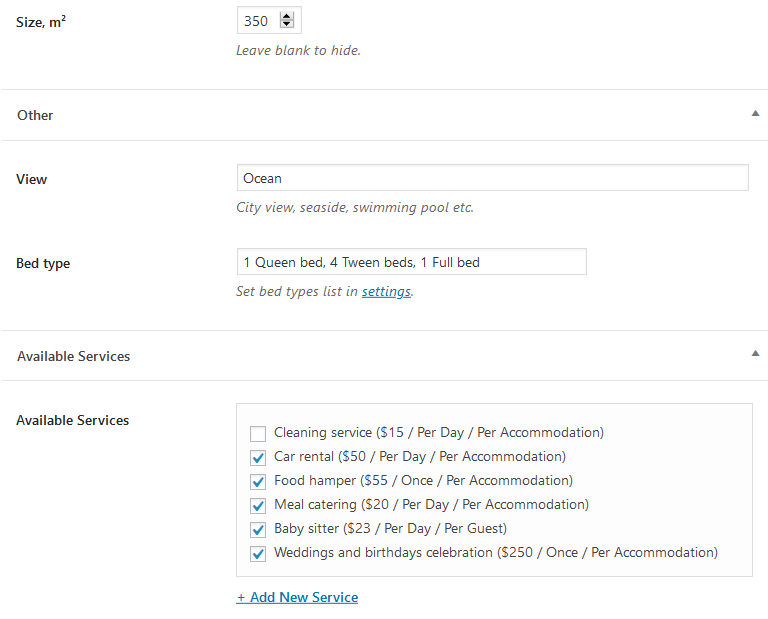Image resolution: width=768 pixels, height=619 pixels.
Task: Click the Weddings and birthdays celebration label
Action: coord(495,553)
